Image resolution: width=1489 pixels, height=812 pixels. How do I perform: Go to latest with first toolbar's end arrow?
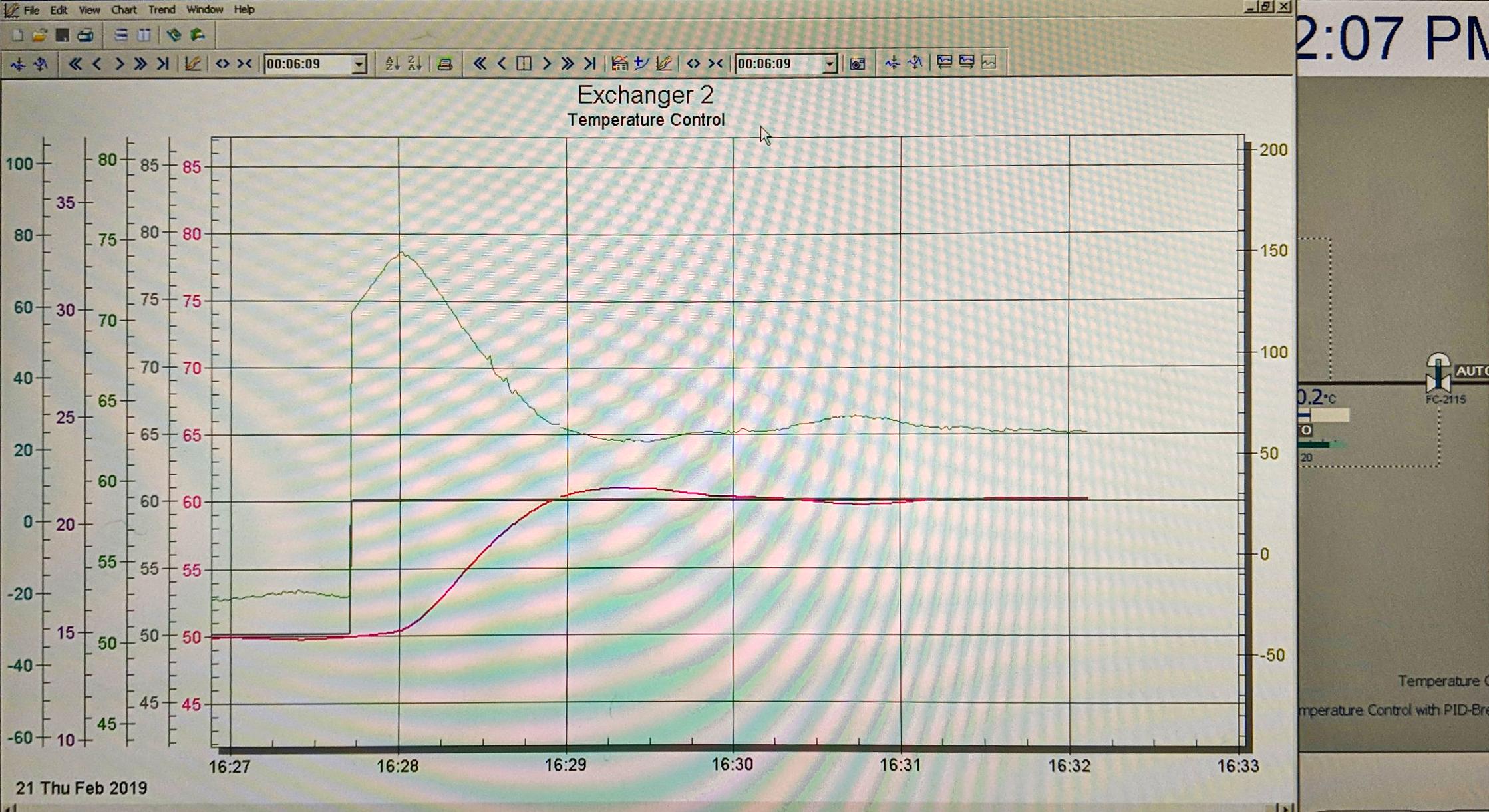[x=162, y=64]
